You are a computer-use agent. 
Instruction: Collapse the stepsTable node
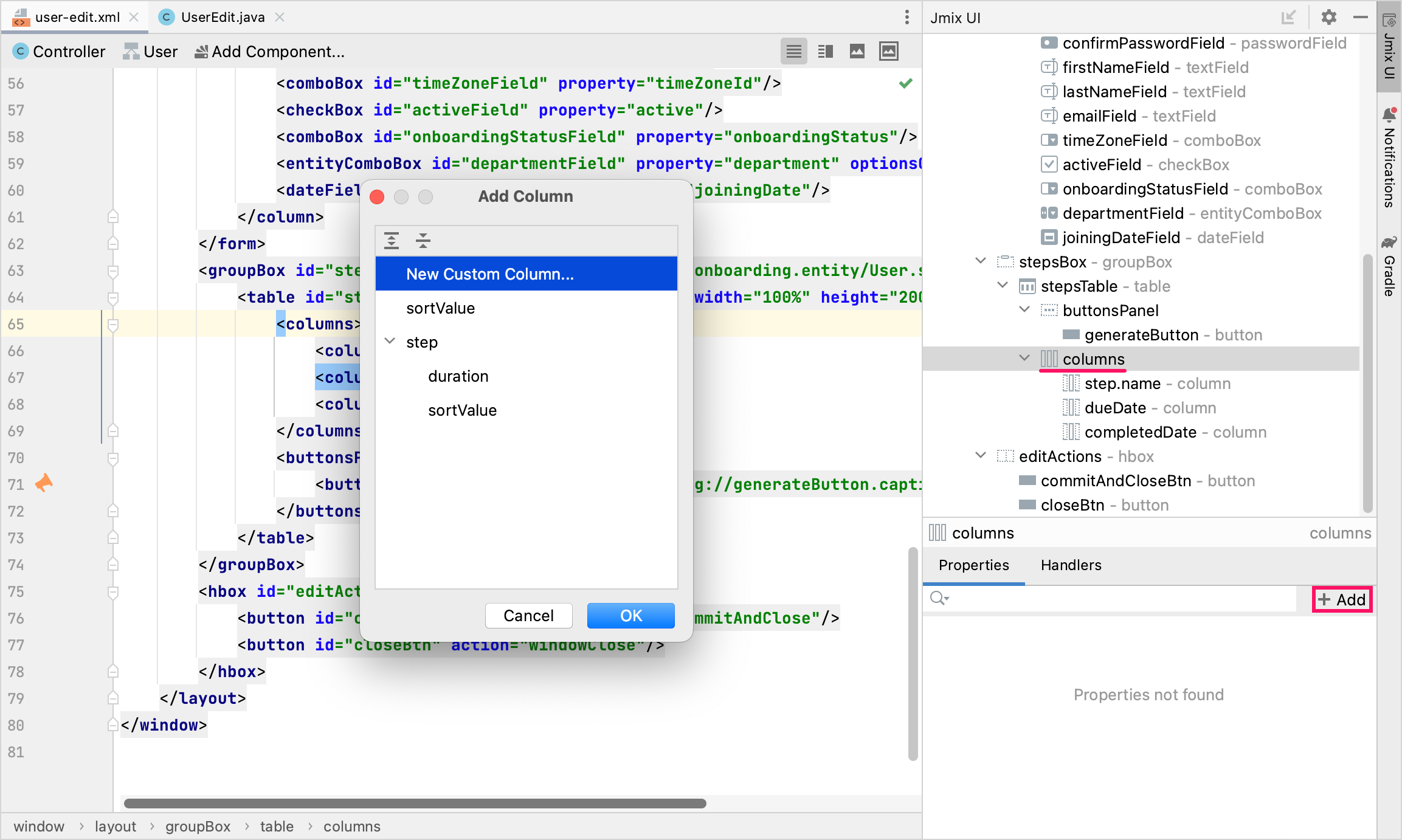click(1003, 285)
